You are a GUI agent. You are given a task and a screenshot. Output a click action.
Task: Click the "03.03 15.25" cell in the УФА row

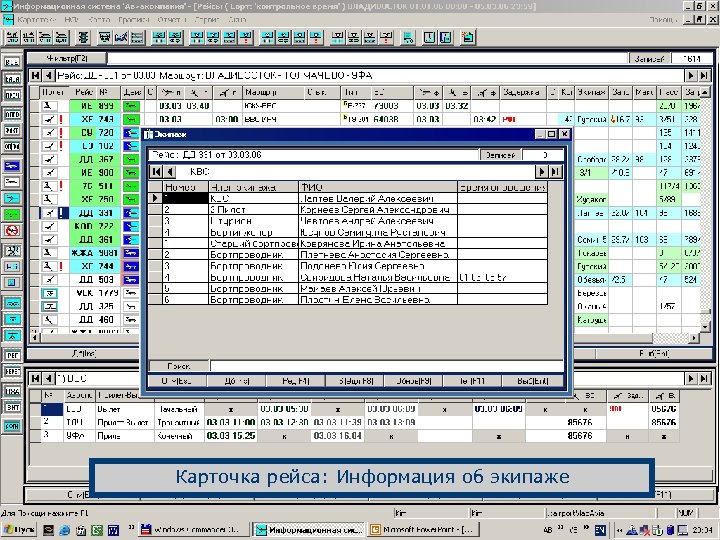(x=231, y=435)
